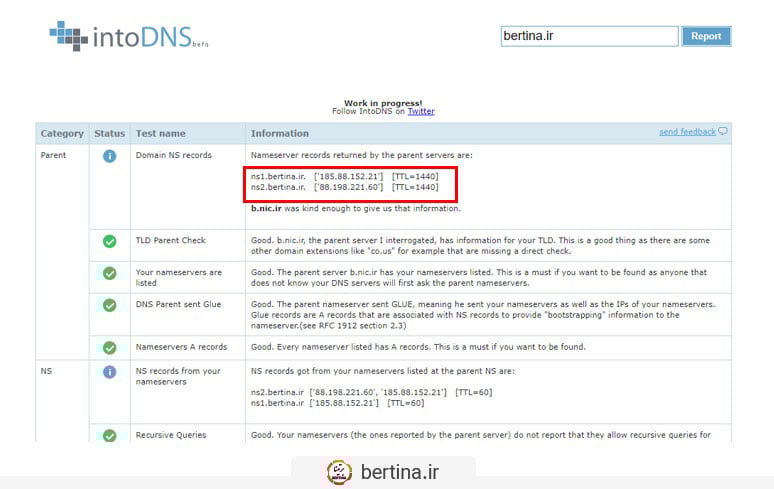Click green check icon beside DNS Parent sent Glue
This screenshot has width=774, height=489.
(x=110, y=305)
